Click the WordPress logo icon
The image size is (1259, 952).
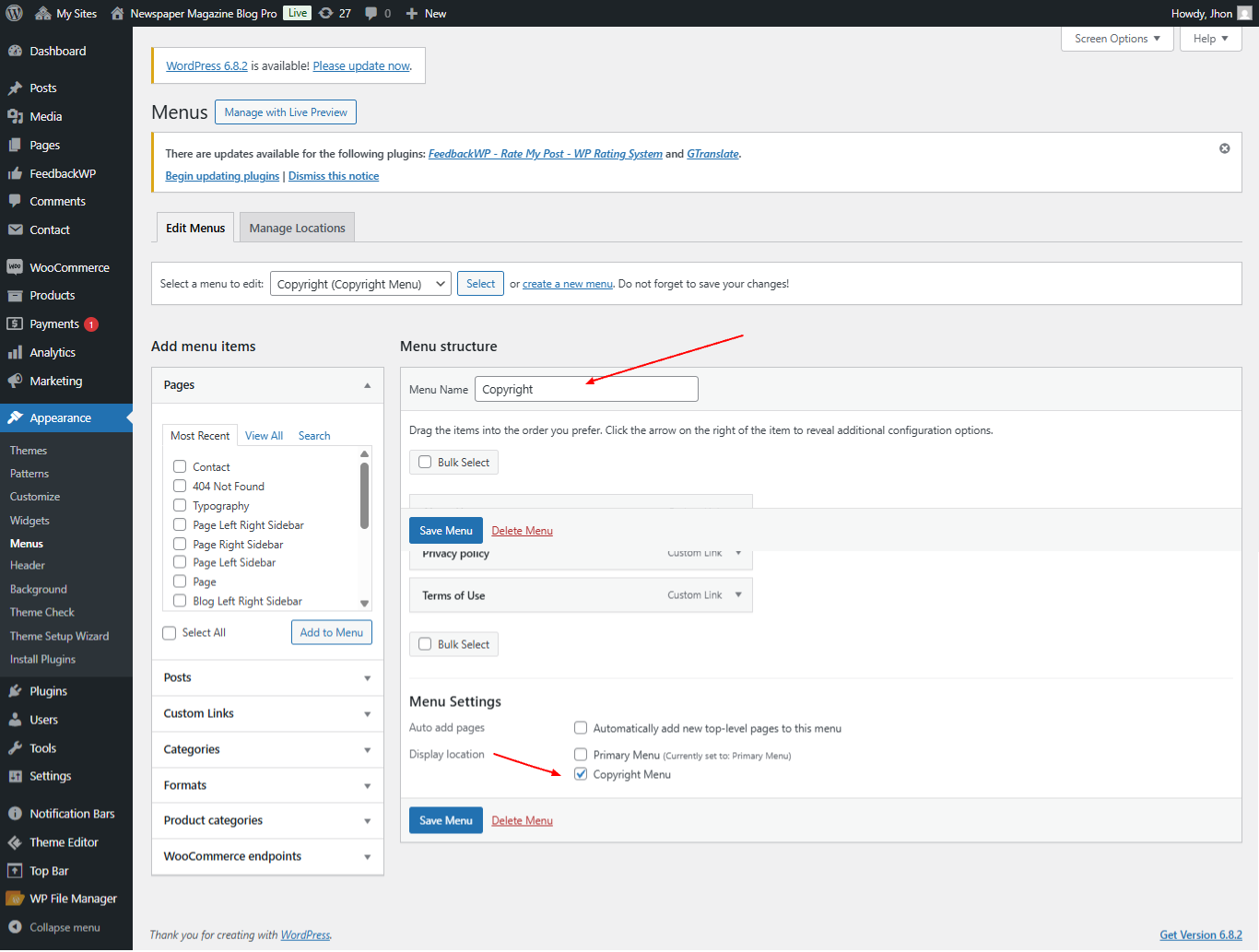click(x=15, y=13)
